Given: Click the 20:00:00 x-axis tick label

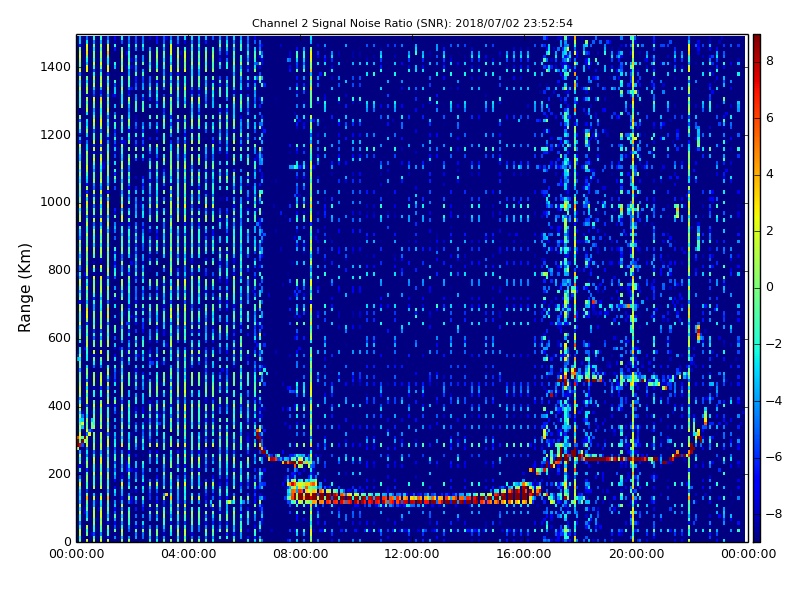Looking at the screenshot, I should (x=636, y=554).
